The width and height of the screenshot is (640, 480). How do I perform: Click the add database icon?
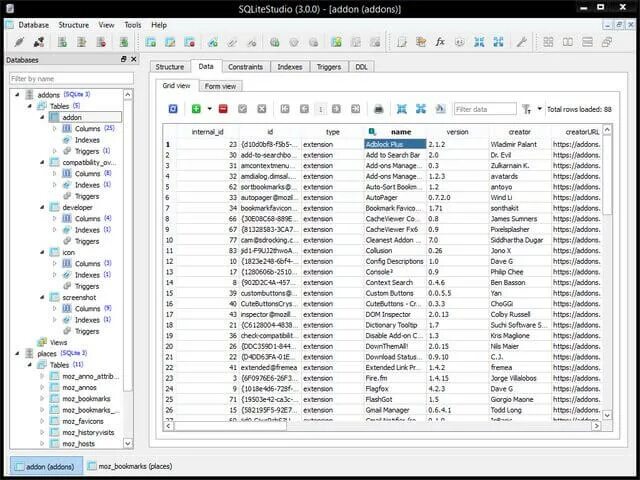pyautogui.click(x=62, y=42)
